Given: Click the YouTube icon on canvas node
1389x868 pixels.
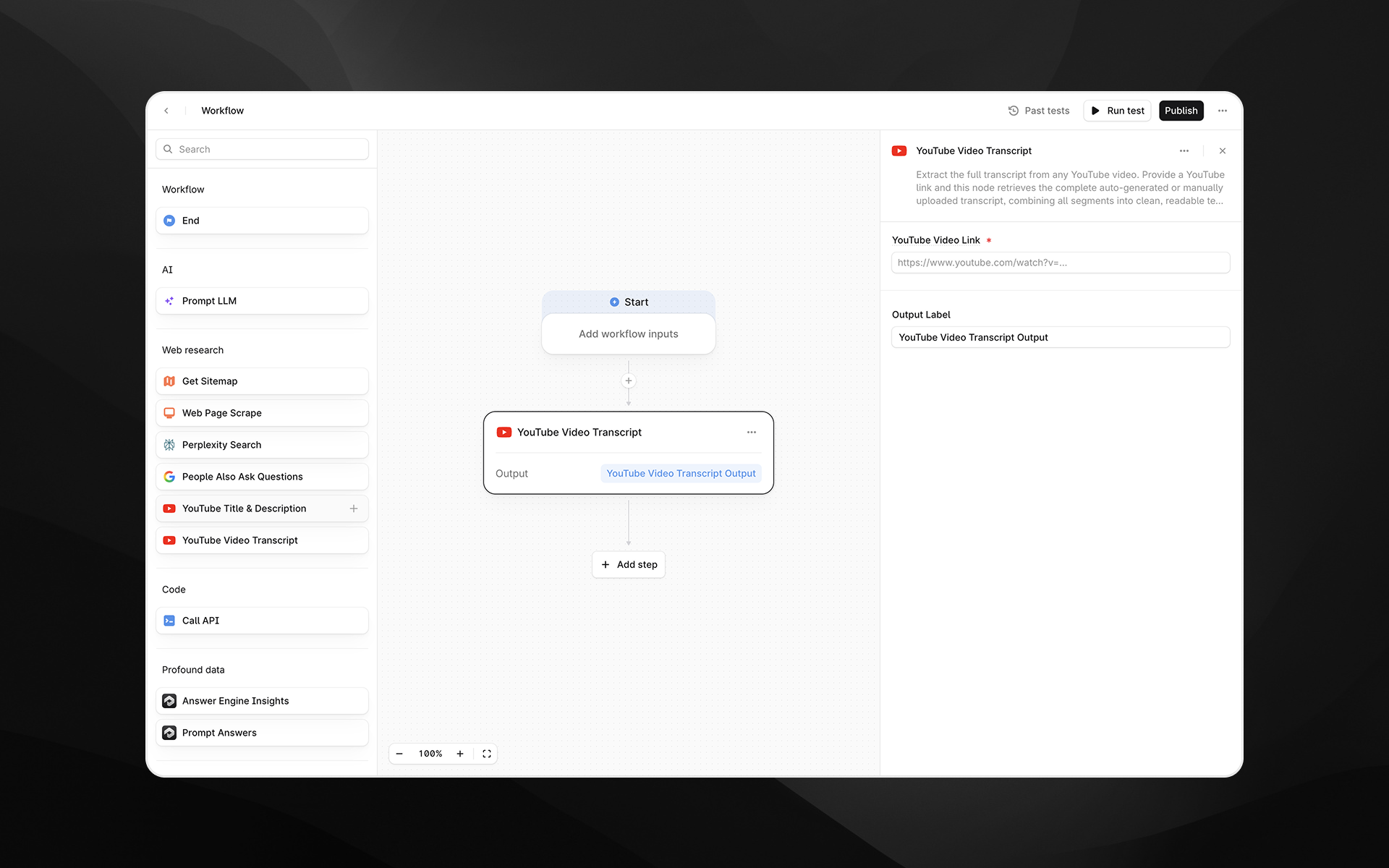Looking at the screenshot, I should tap(504, 432).
